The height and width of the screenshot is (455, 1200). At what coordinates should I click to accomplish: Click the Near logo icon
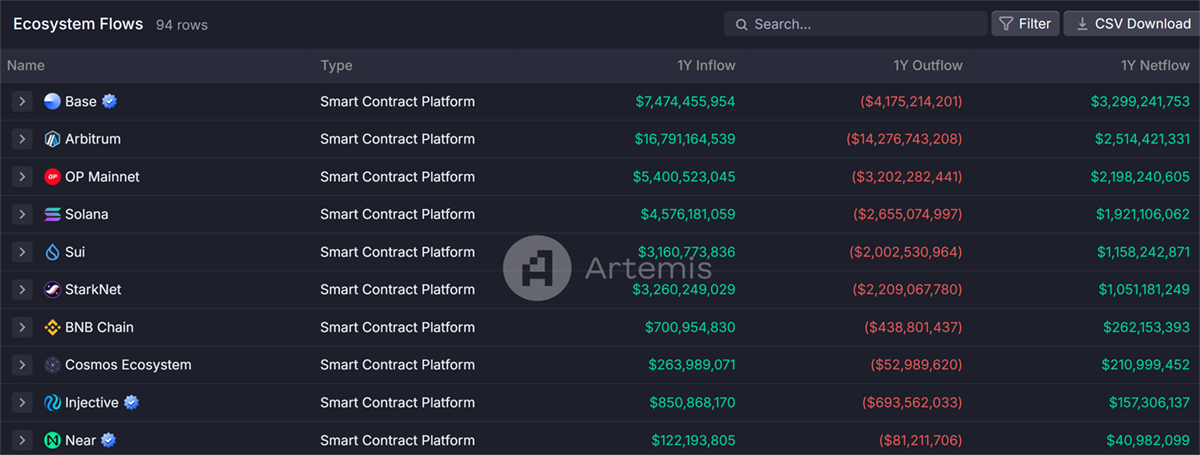coord(53,440)
